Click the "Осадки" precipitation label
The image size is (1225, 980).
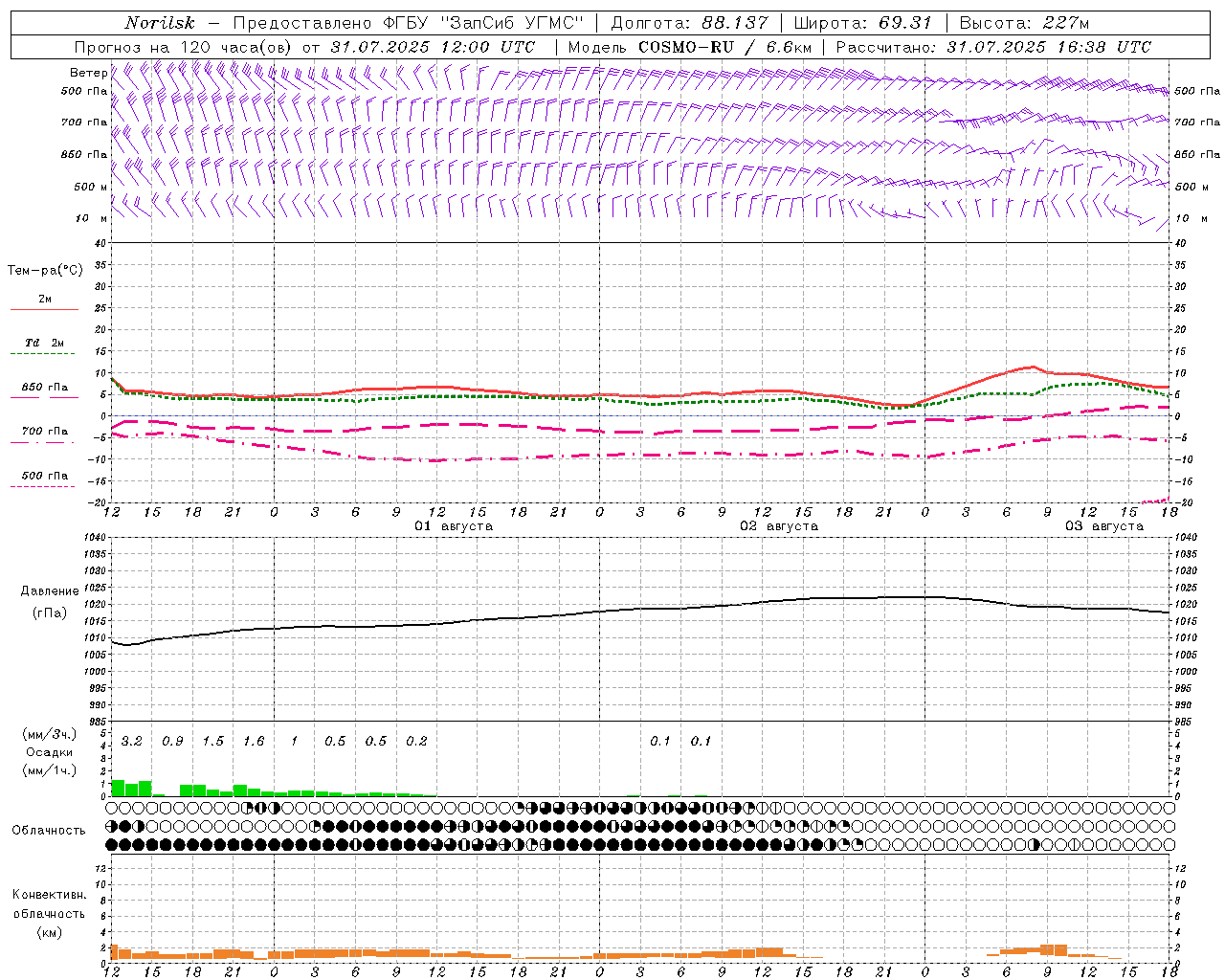click(x=49, y=752)
